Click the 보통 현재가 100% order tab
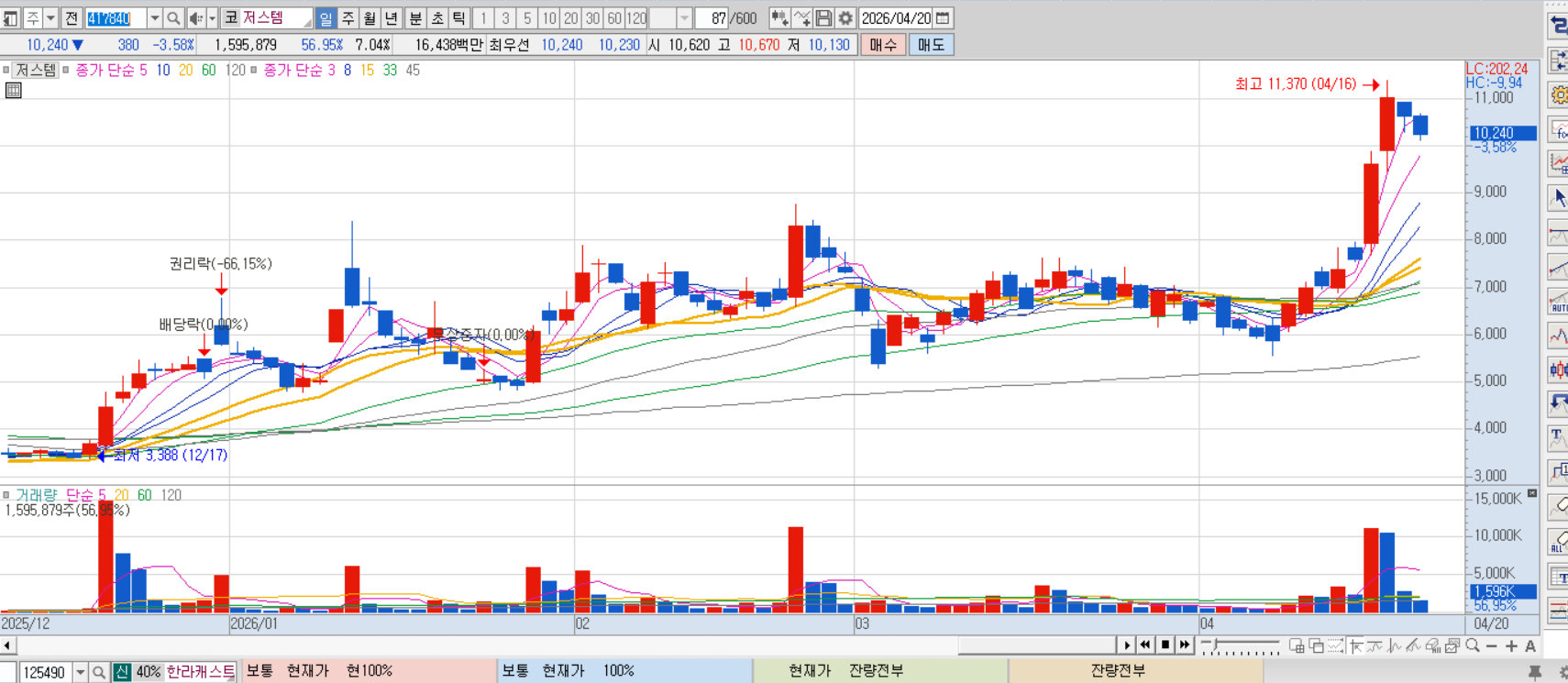The image size is (1568, 683). 624,671
